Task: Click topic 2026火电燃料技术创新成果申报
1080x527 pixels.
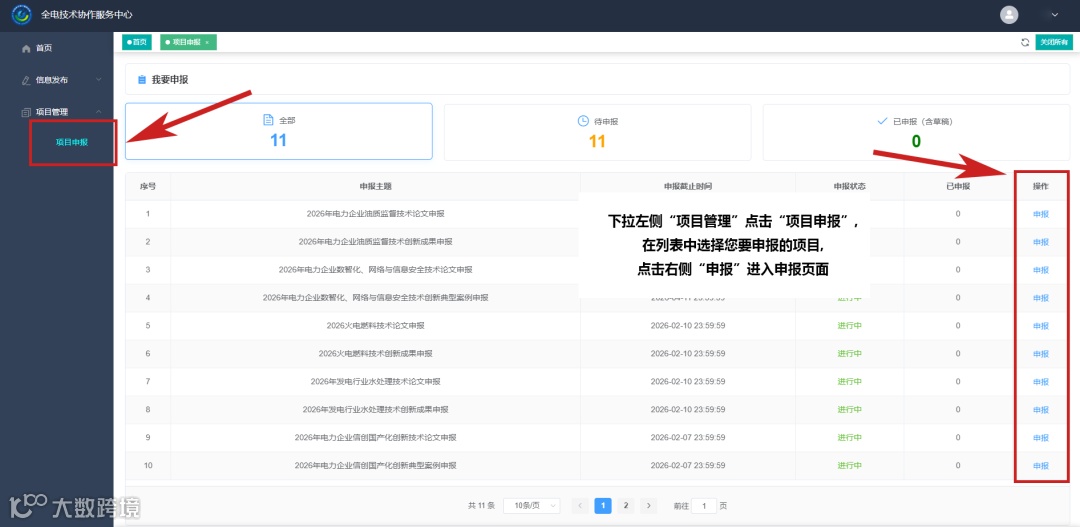Action: (375, 353)
